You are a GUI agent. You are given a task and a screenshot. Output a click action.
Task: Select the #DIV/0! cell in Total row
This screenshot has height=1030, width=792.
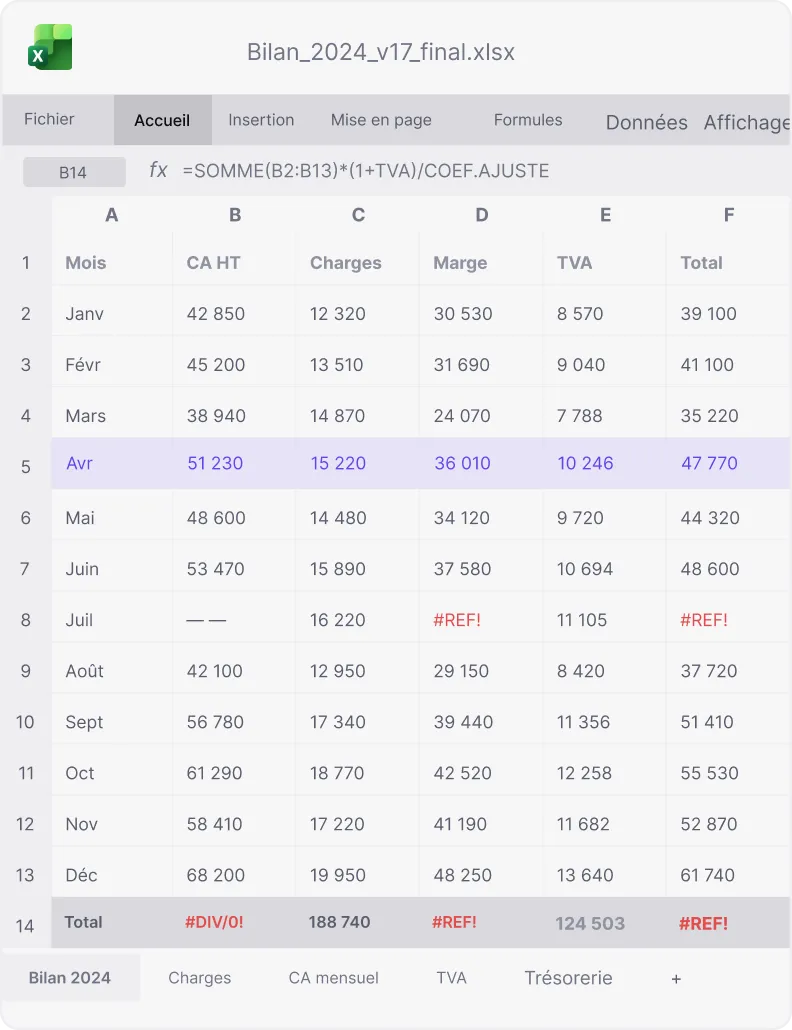coord(214,922)
